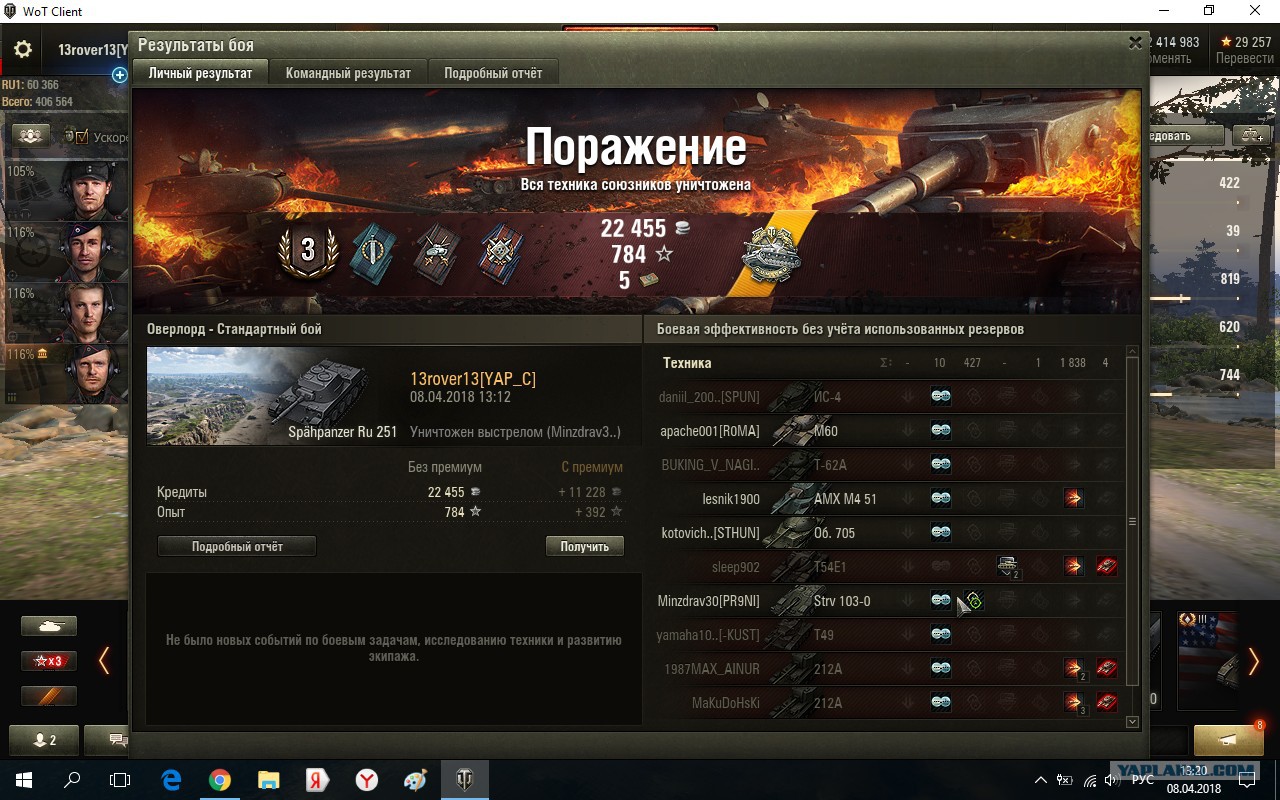Screen dimensions: 1280x800
Task: Click the striped medal ribbon with star
Action: pos(501,254)
